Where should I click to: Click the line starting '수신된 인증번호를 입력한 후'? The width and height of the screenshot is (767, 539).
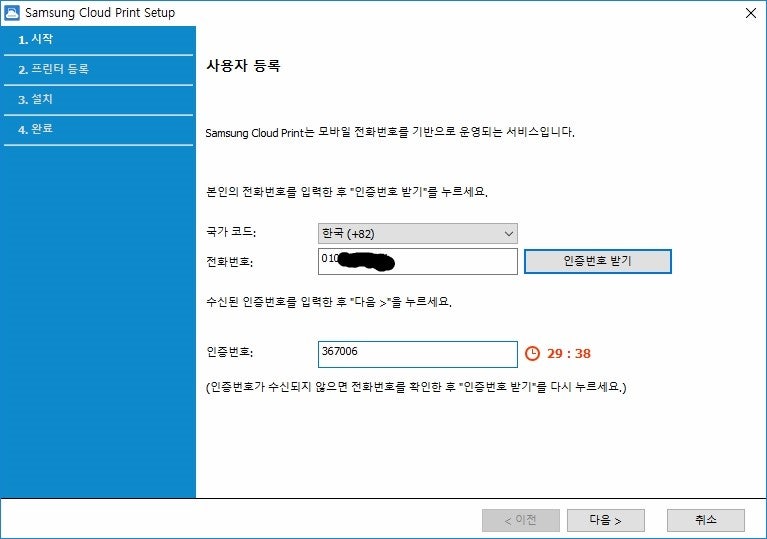click(329, 302)
